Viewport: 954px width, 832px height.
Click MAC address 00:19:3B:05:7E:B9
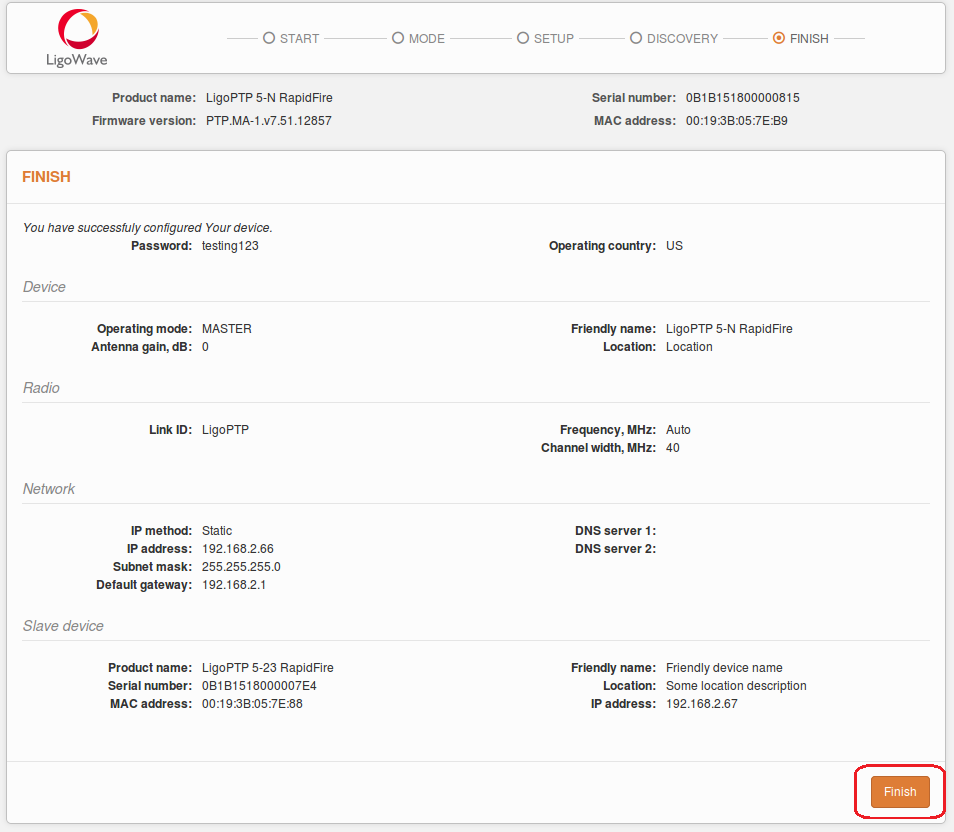tap(736, 121)
